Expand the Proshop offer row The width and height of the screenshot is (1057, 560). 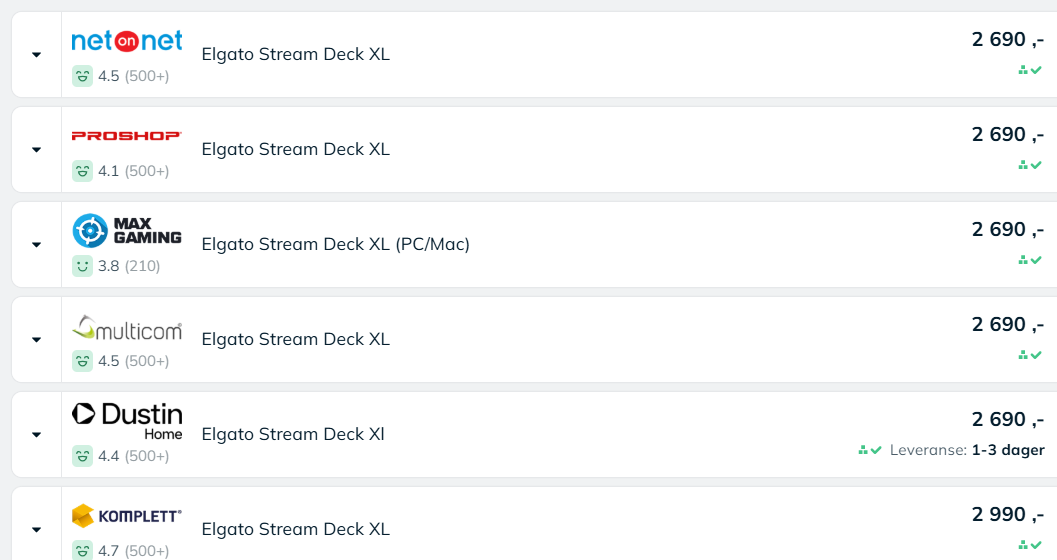click(36, 150)
